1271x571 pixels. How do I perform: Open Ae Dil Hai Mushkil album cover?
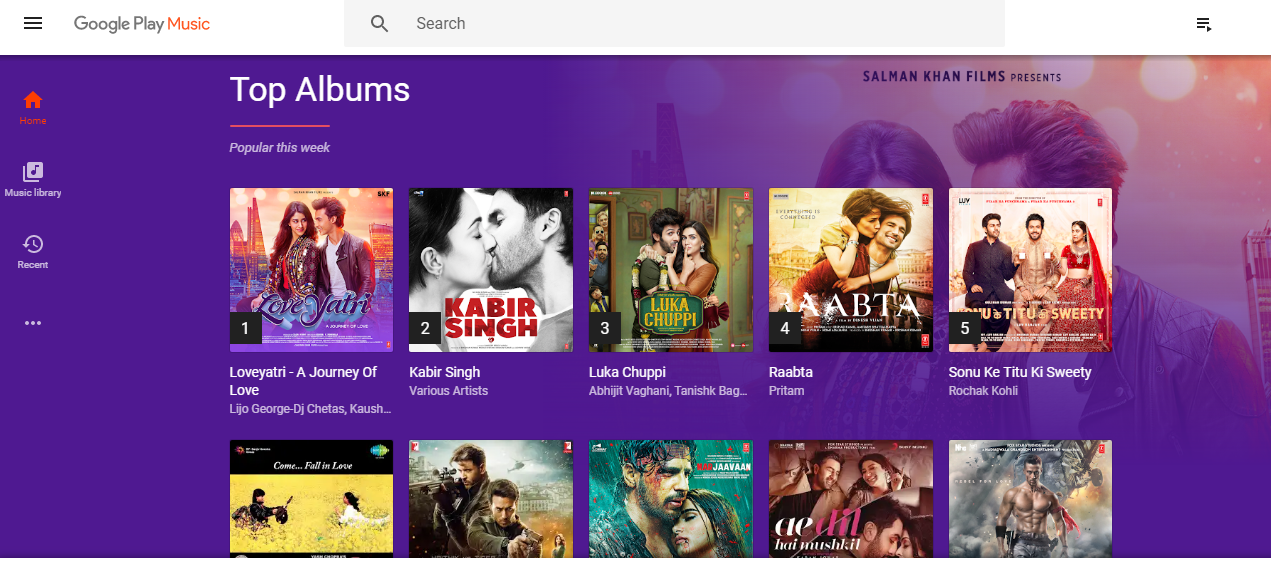point(850,499)
